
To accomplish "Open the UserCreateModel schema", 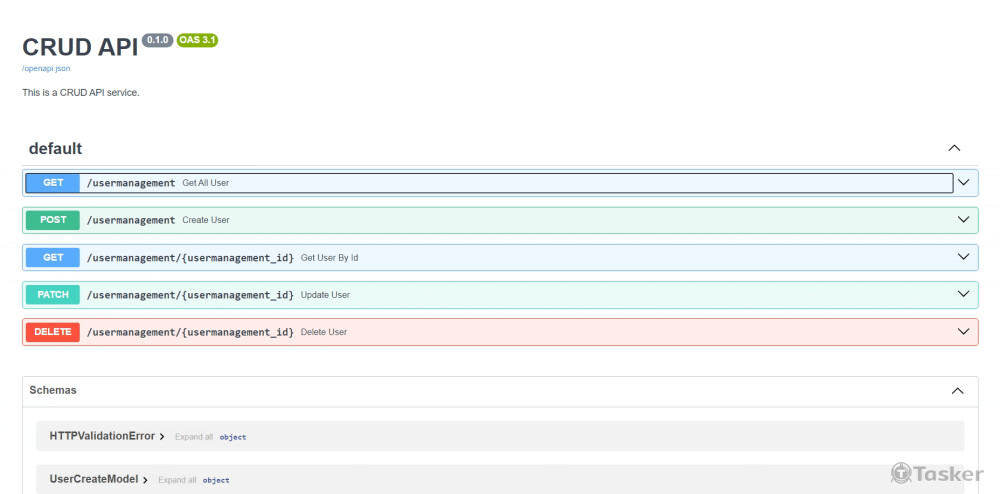I will point(94,480).
